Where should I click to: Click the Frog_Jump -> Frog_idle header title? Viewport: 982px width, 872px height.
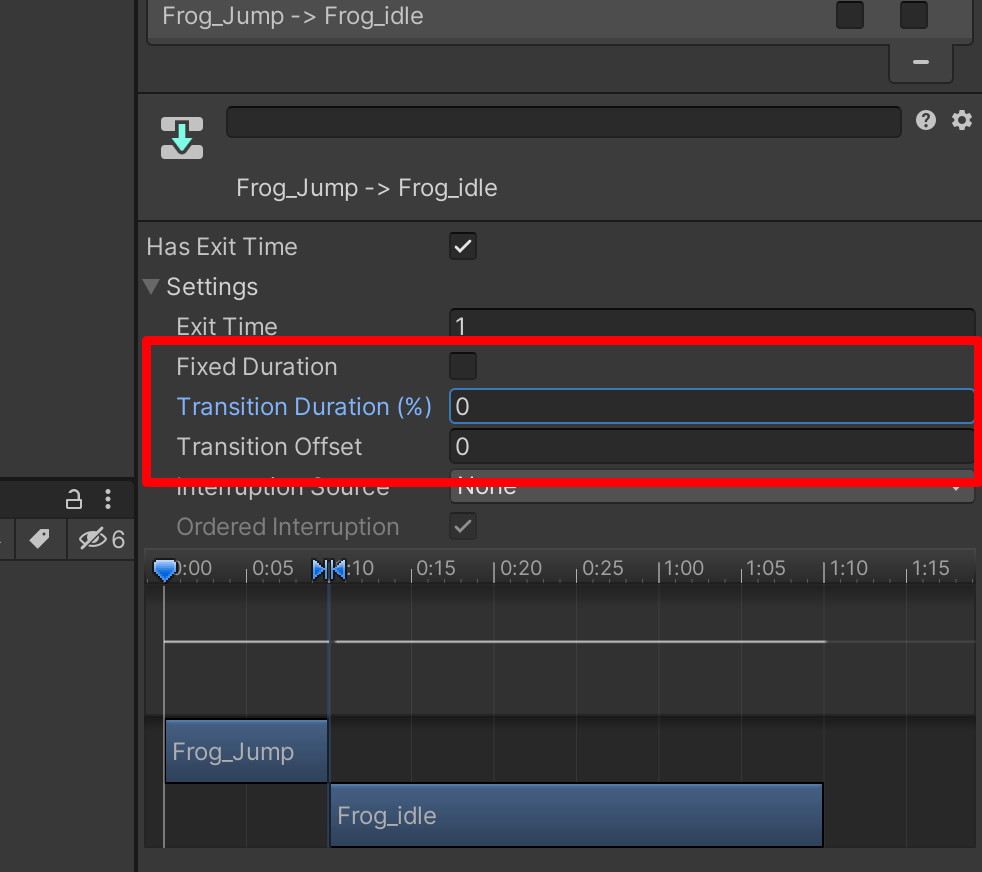(x=366, y=188)
